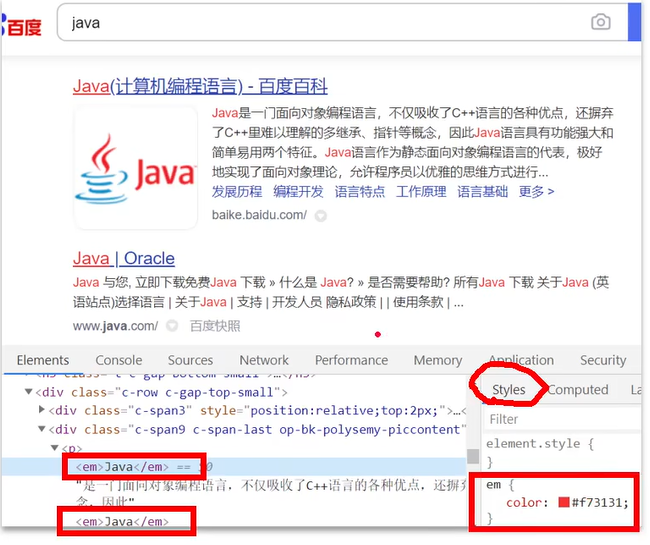Switch to the Elements tab
650x545 pixels.
click(x=43, y=360)
